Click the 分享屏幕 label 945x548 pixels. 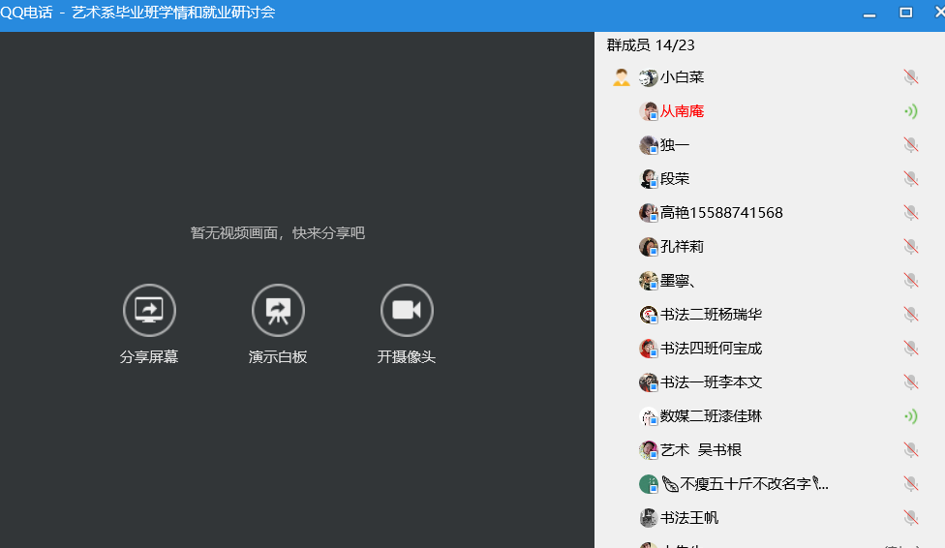tap(149, 357)
